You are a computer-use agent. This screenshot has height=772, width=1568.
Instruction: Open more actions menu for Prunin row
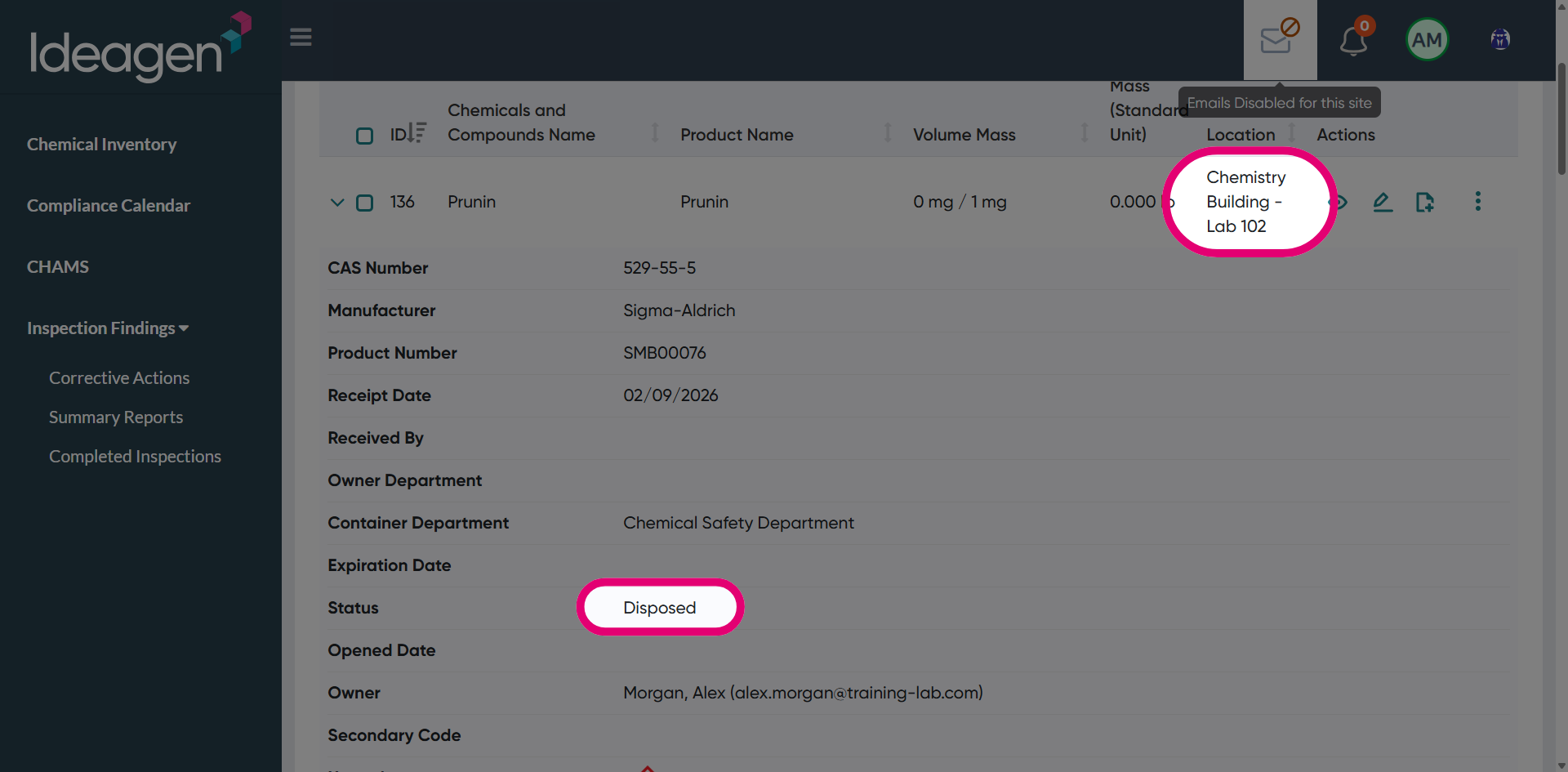[x=1477, y=202]
